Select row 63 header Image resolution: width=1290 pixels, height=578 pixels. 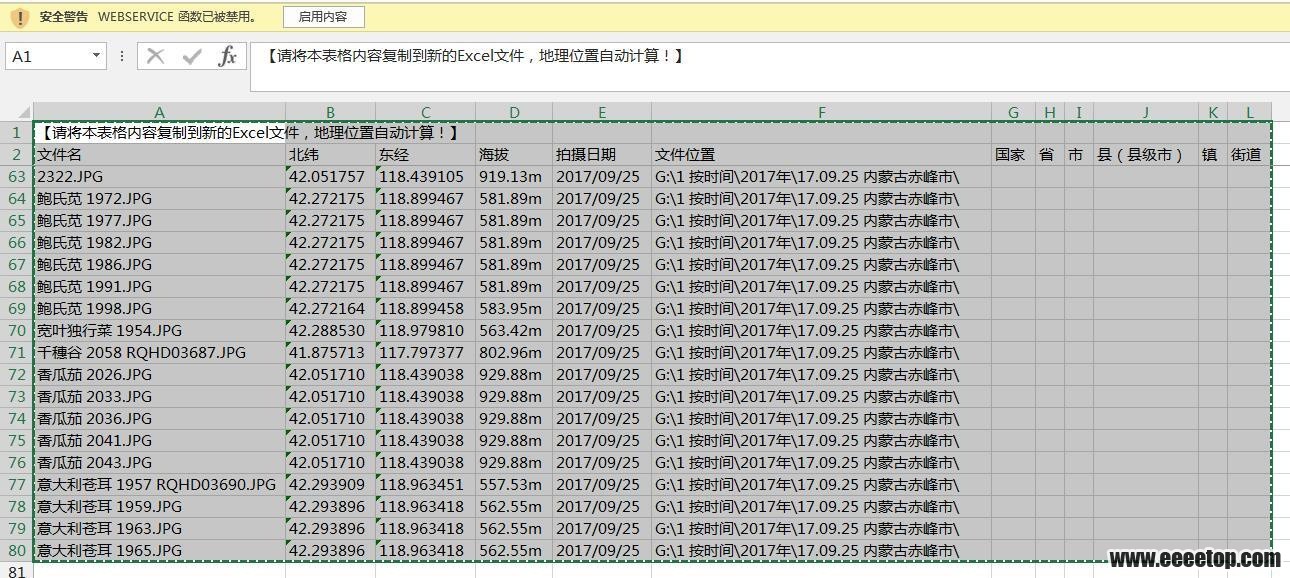(17, 177)
